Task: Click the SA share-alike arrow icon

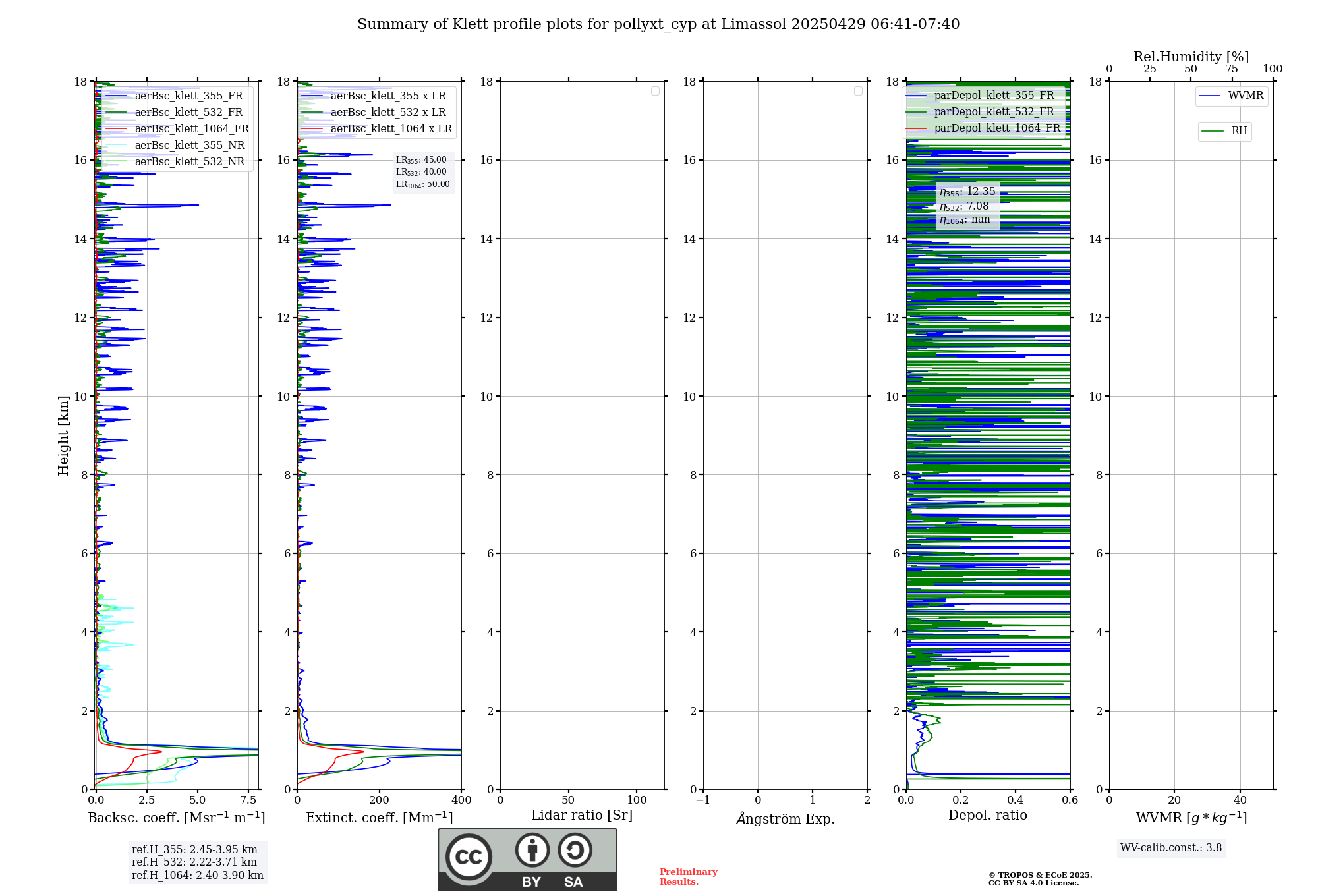Action: click(575, 850)
